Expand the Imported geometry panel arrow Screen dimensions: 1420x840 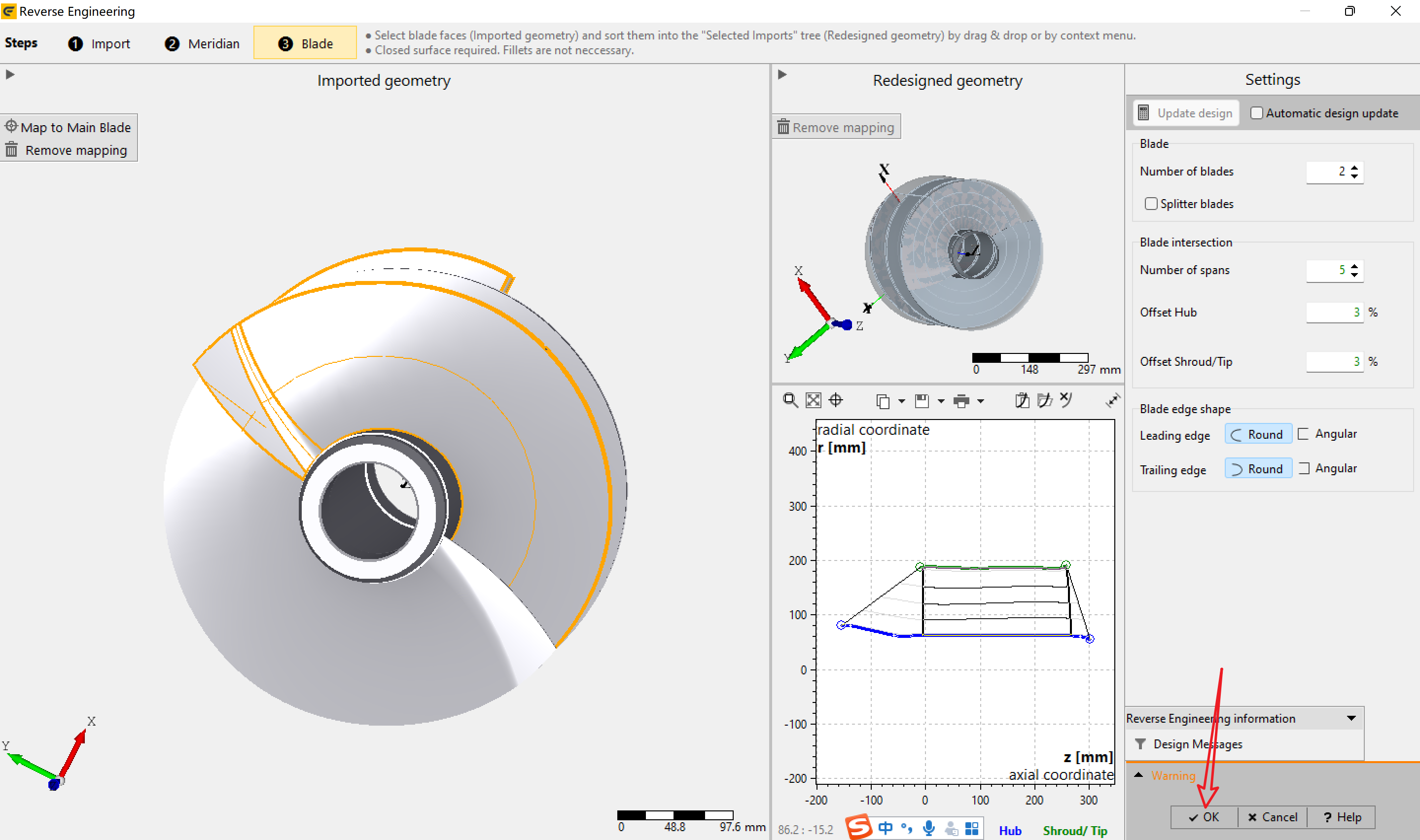[10, 75]
